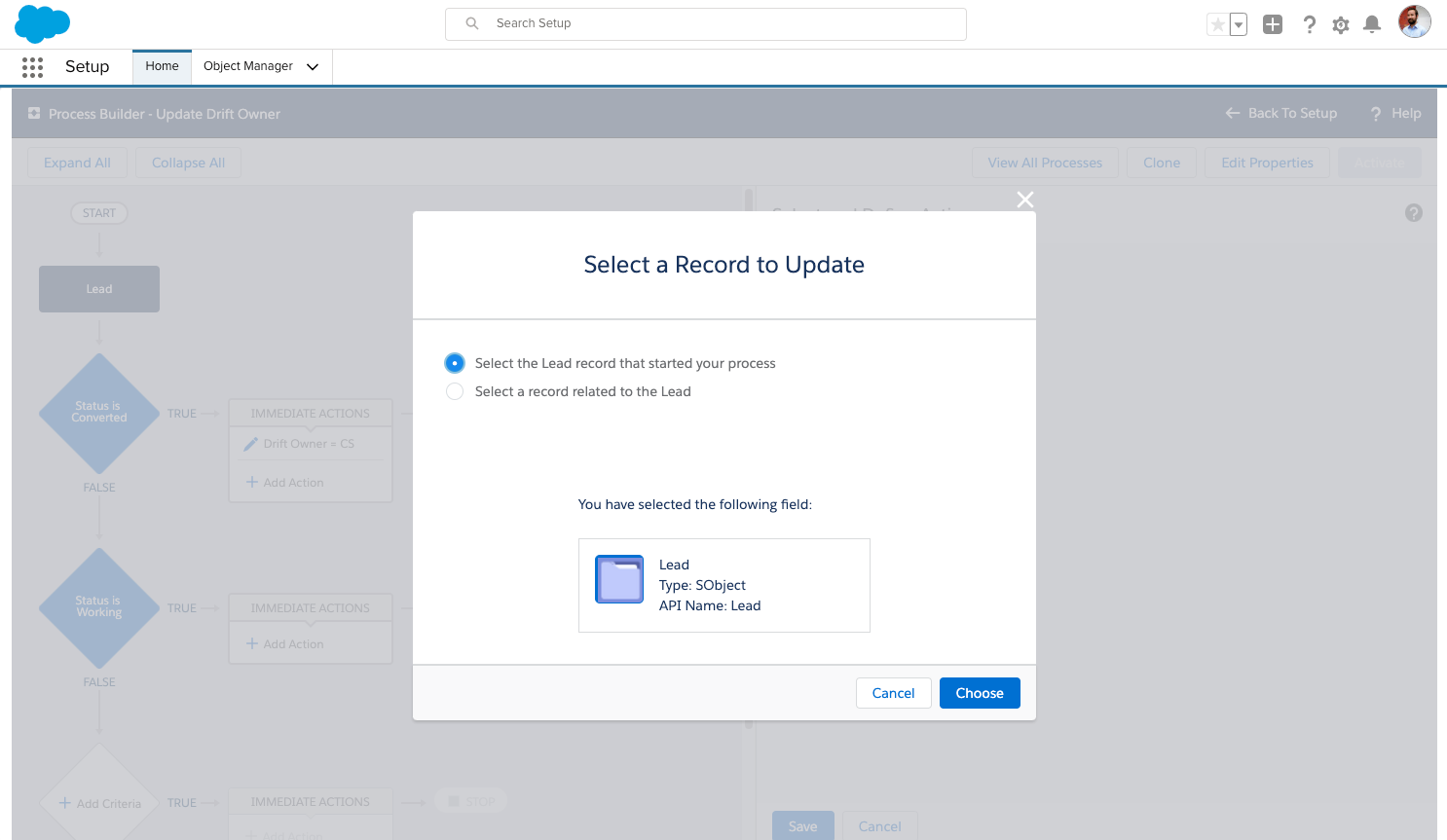
Task: Click Cancel in the dialog
Action: [893, 693]
